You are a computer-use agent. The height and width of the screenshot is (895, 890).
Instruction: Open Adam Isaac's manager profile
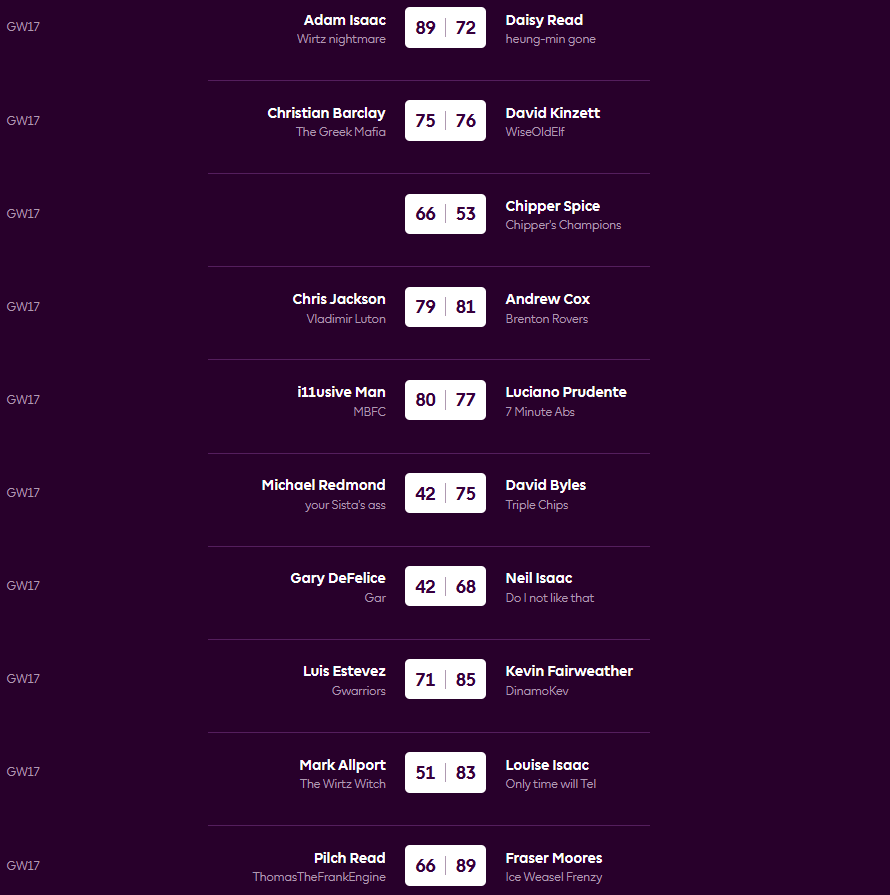click(x=344, y=20)
